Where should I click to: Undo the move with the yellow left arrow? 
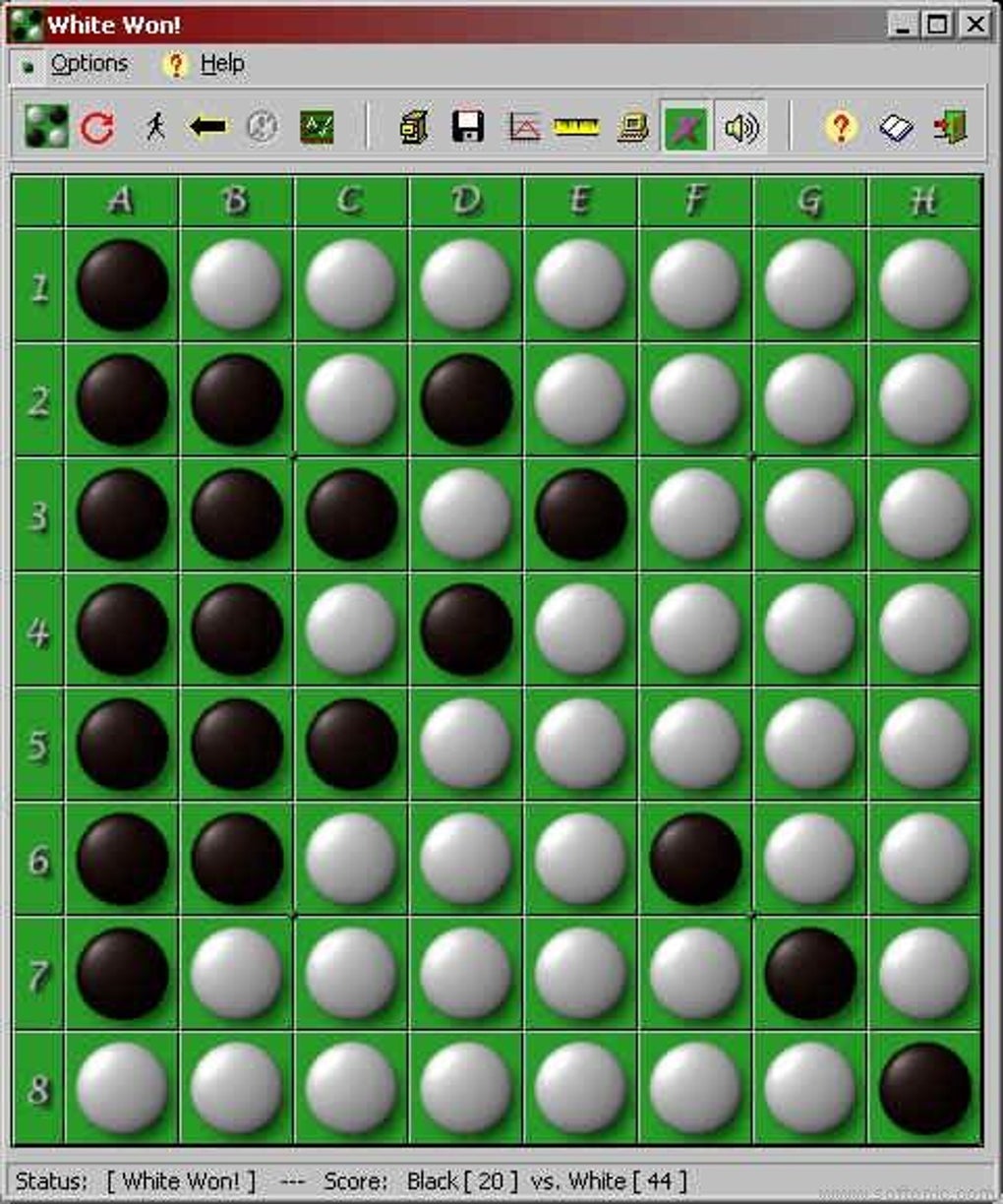pos(208,127)
